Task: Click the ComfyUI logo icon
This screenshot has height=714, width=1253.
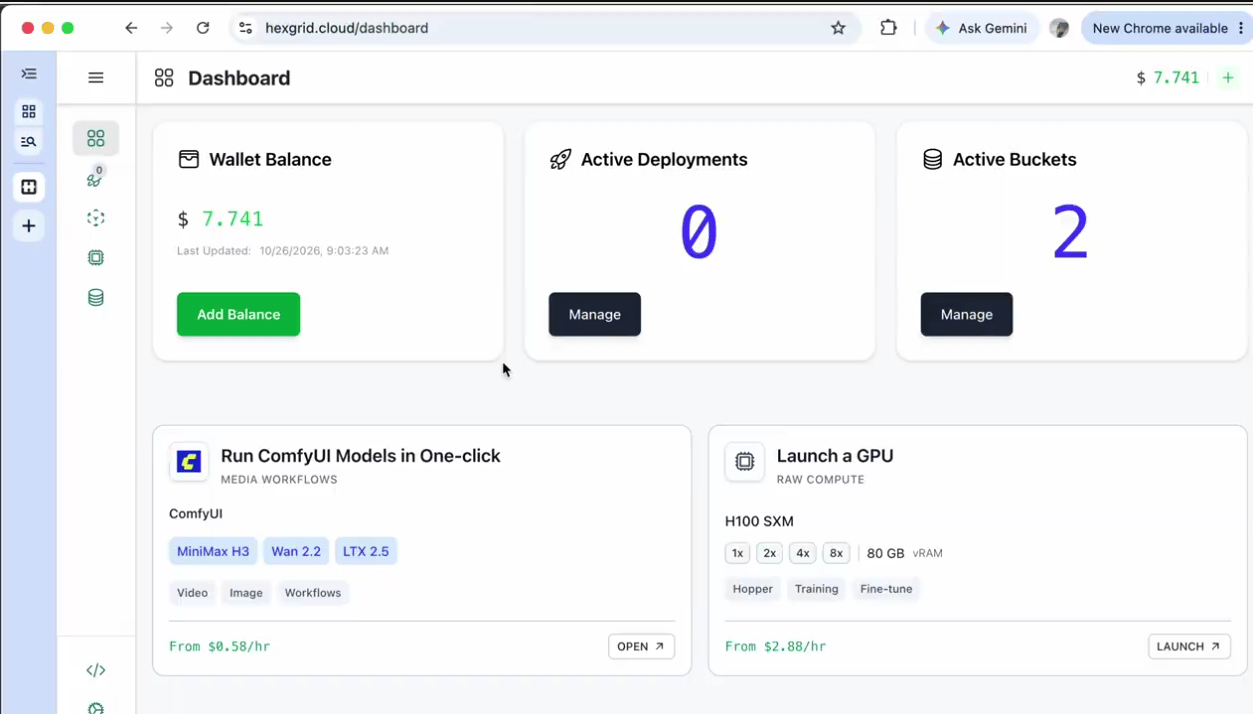Action: tap(189, 461)
